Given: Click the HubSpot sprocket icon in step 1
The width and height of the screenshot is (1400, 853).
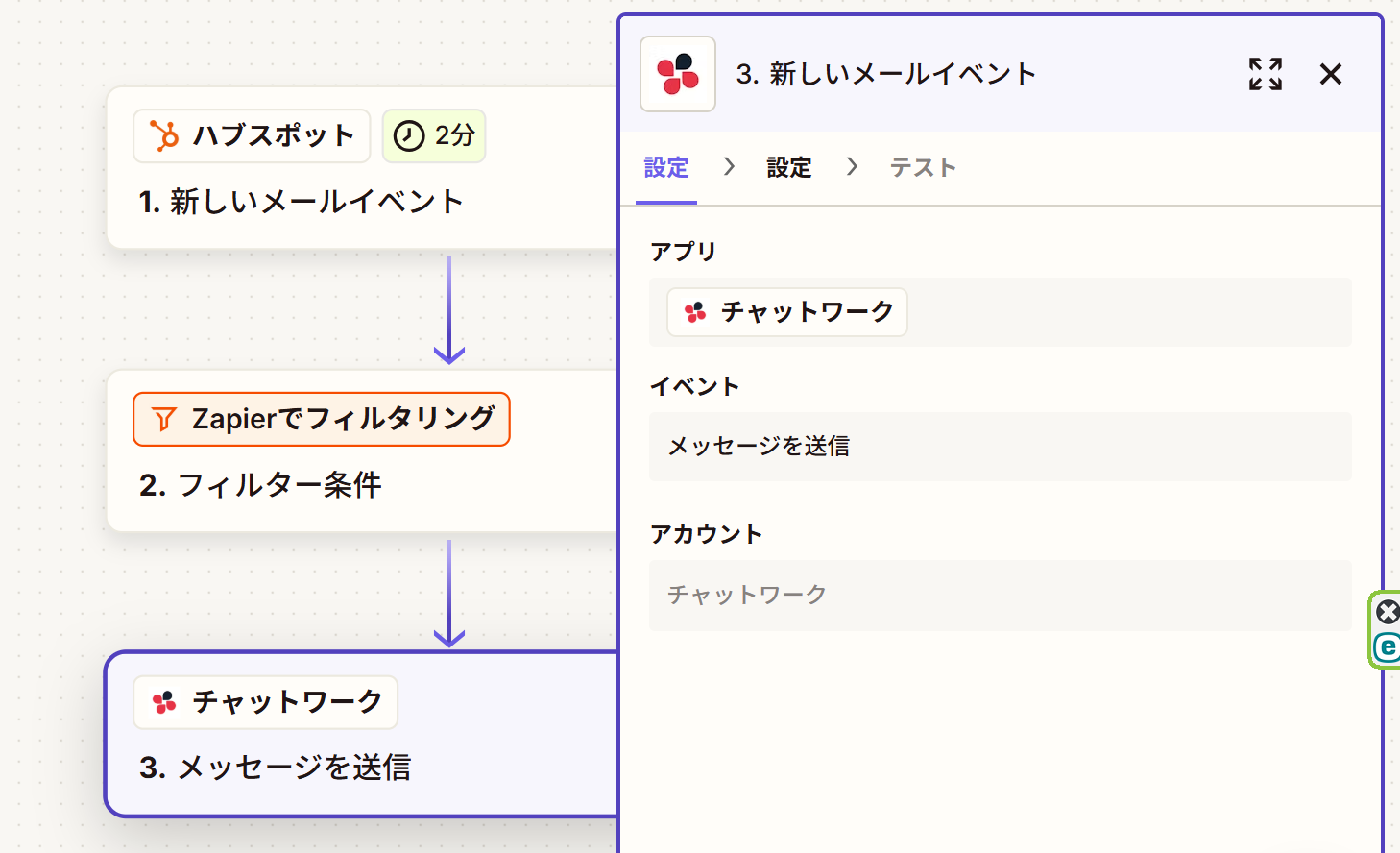Looking at the screenshot, I should (164, 136).
